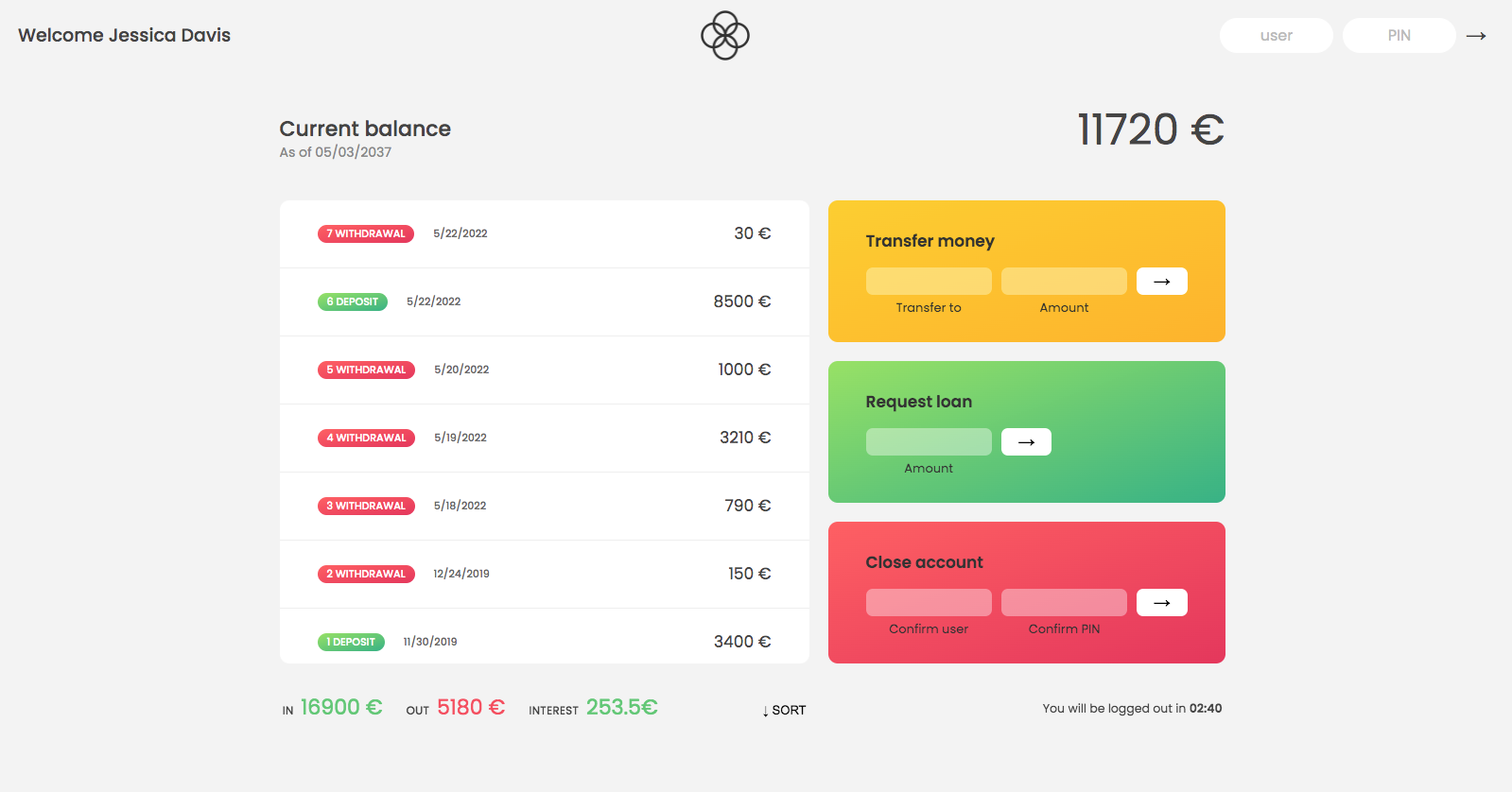Click the 1000 € amount
The height and width of the screenshot is (792, 1512).
point(744,370)
